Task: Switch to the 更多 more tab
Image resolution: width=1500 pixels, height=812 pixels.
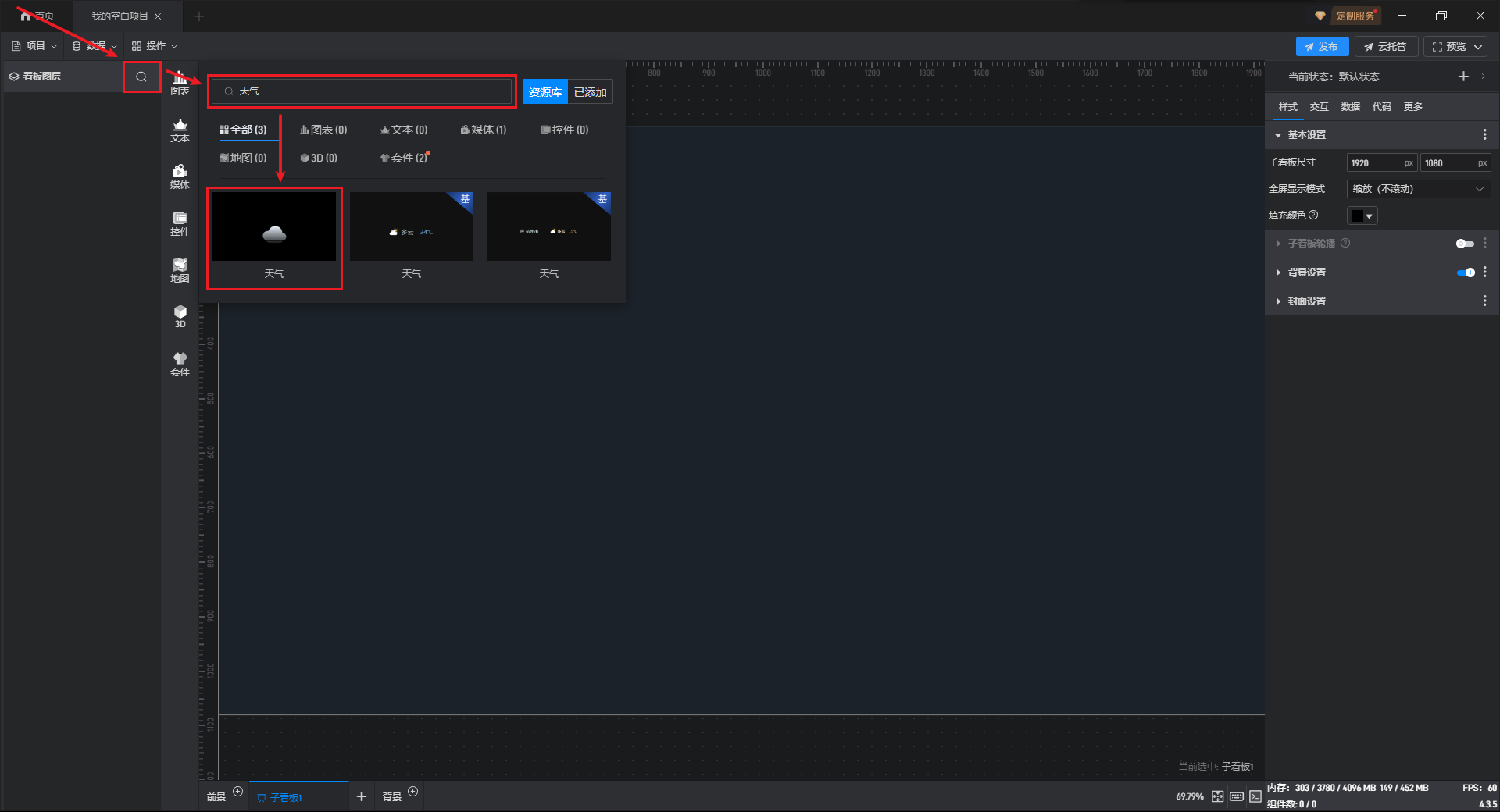Action: 1412,107
